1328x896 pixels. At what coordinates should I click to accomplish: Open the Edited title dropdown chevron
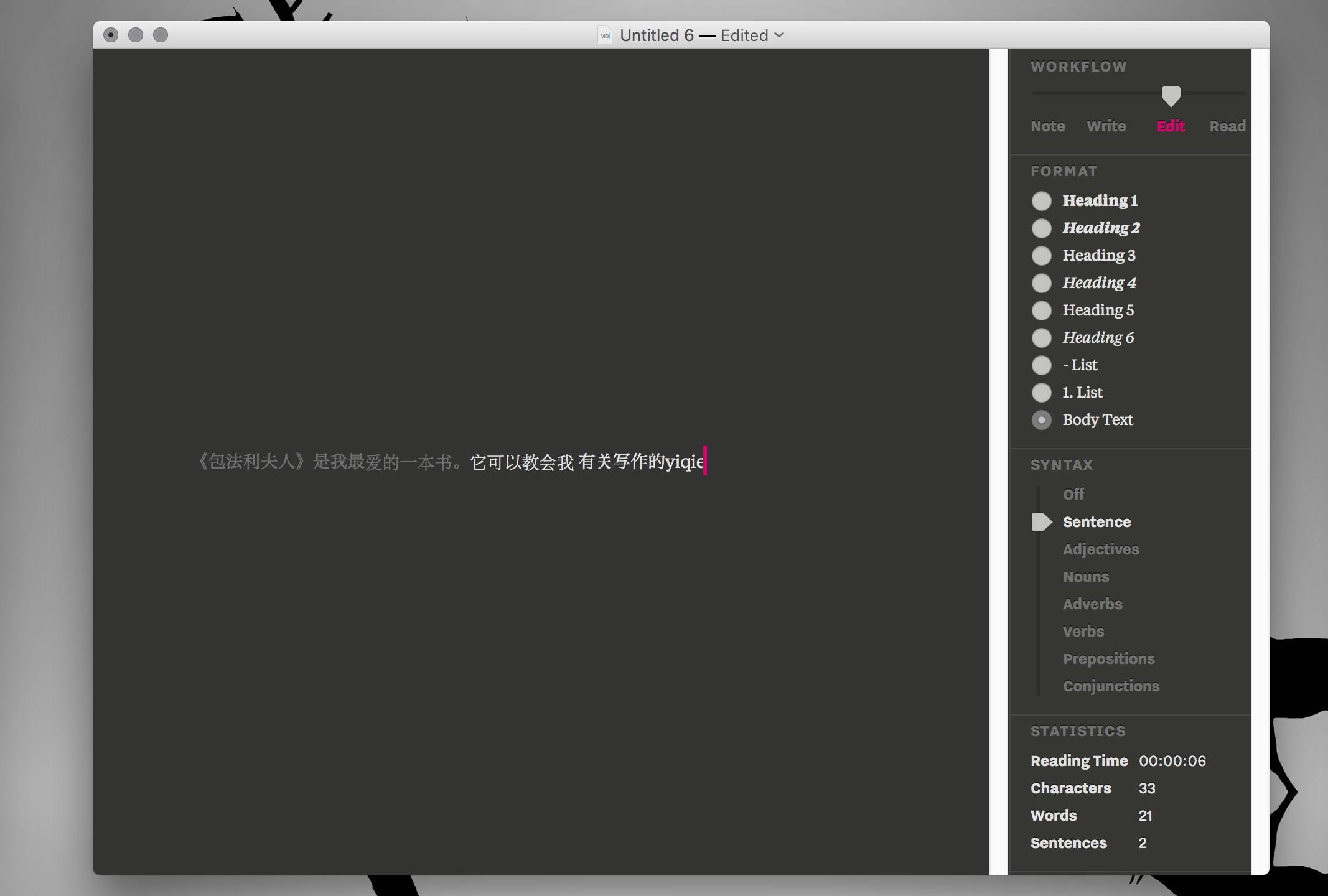(779, 35)
